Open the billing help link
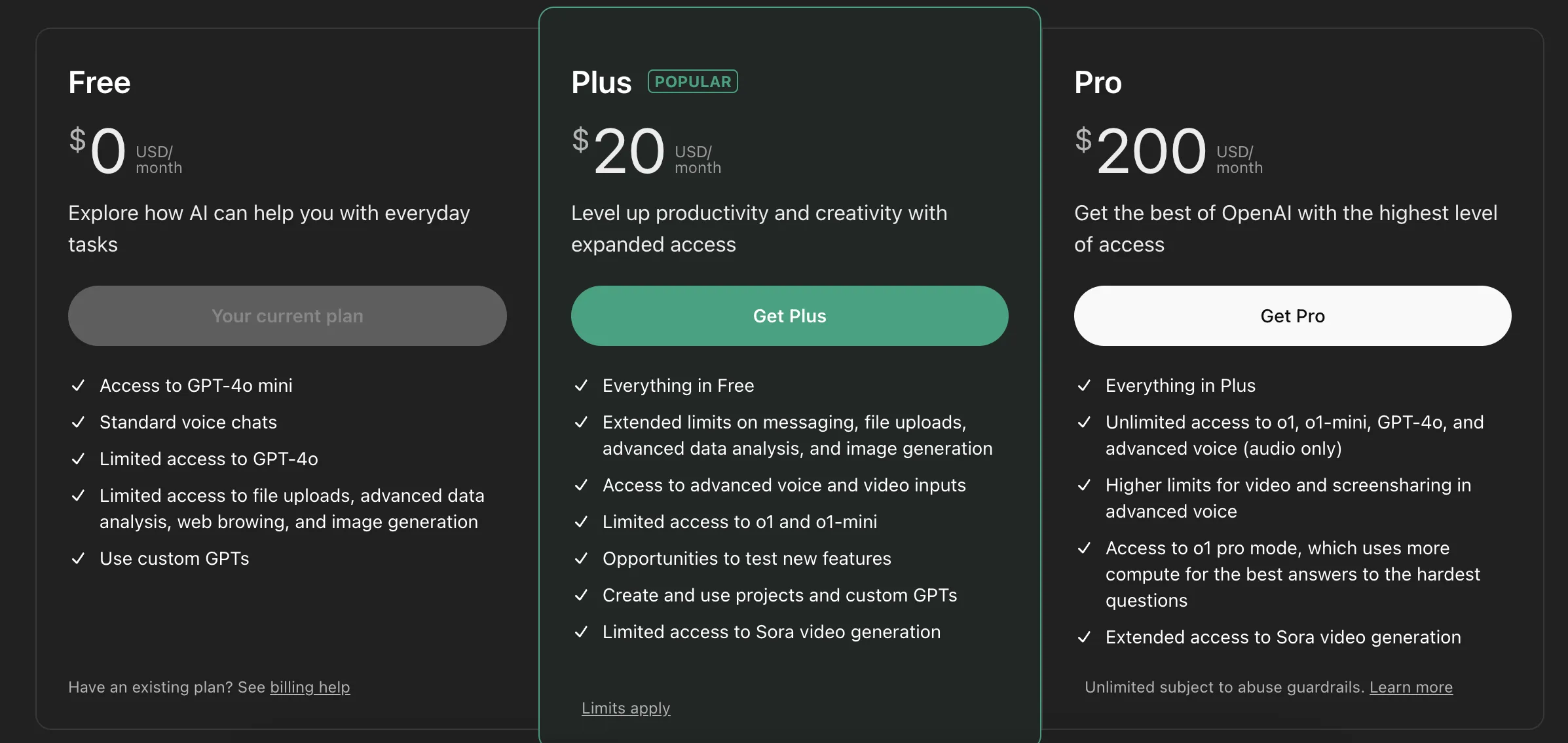Screen dimensions: 1568x743 310,687
